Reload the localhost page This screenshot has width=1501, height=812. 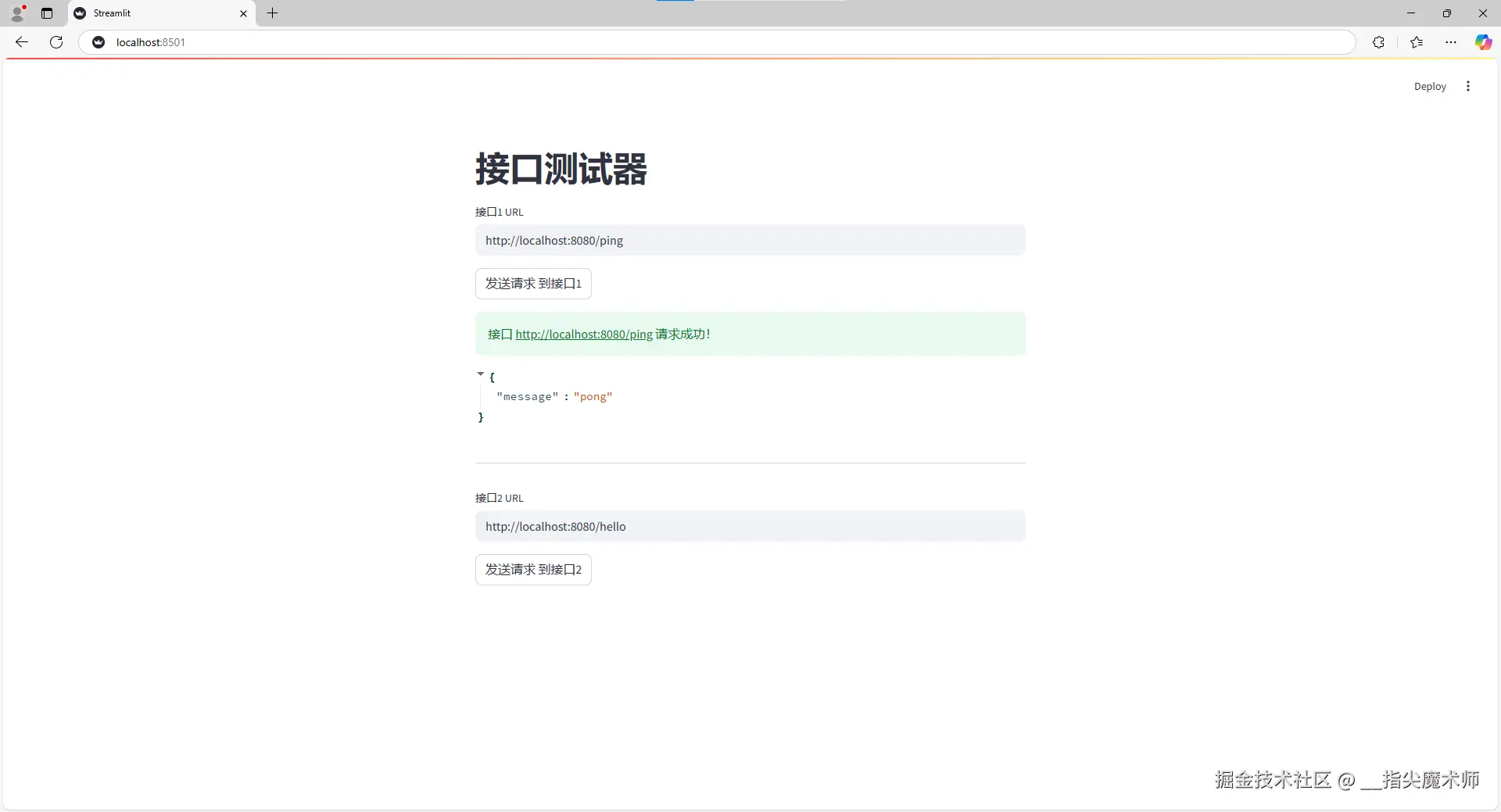(56, 42)
